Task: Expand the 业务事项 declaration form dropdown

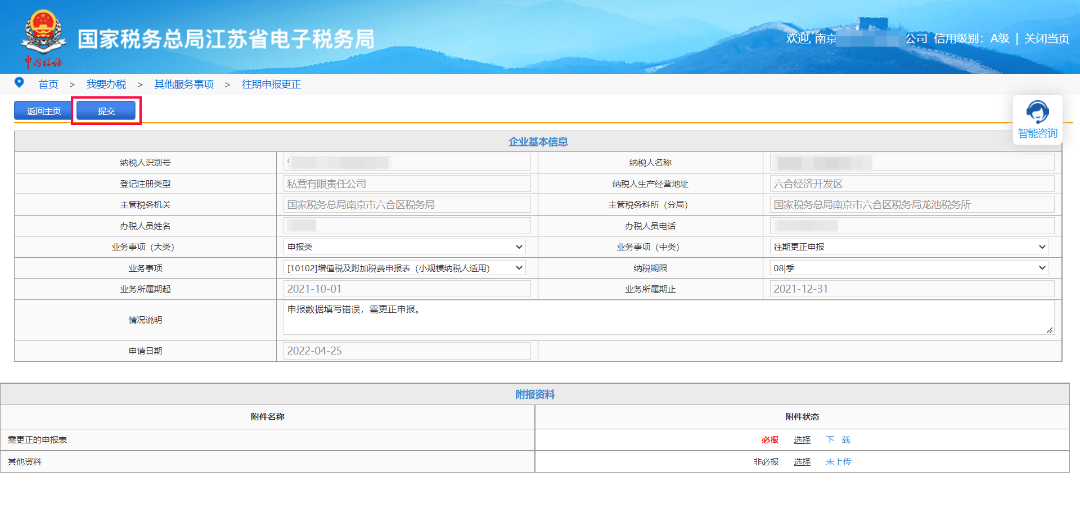Action: (x=405, y=268)
